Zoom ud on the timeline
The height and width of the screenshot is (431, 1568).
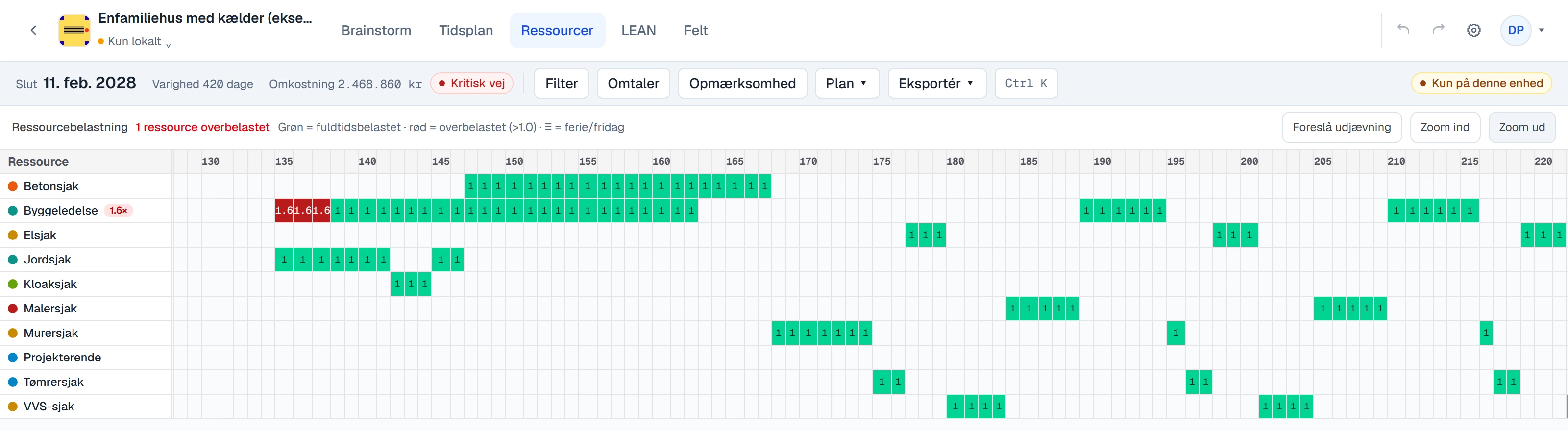(1522, 127)
